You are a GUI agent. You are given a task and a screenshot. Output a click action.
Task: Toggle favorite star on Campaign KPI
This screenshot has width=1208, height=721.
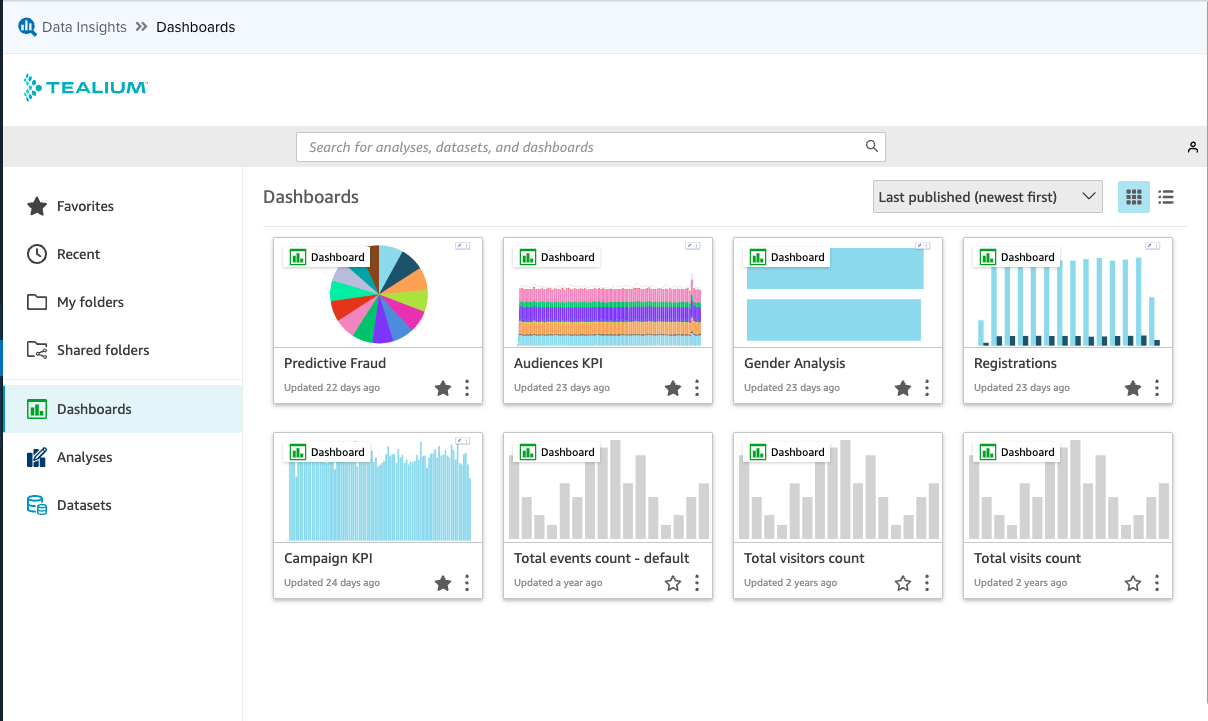tap(443, 583)
